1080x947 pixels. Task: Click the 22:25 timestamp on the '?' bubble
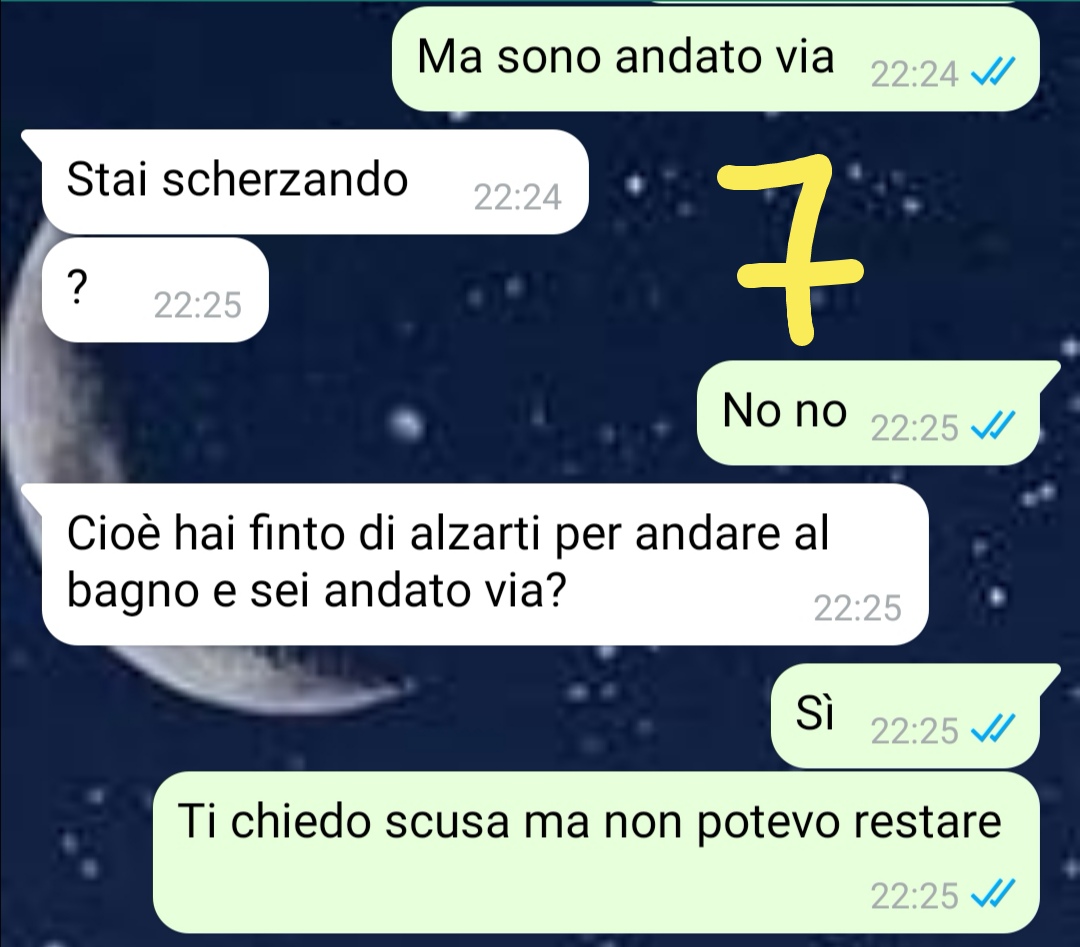[198, 305]
